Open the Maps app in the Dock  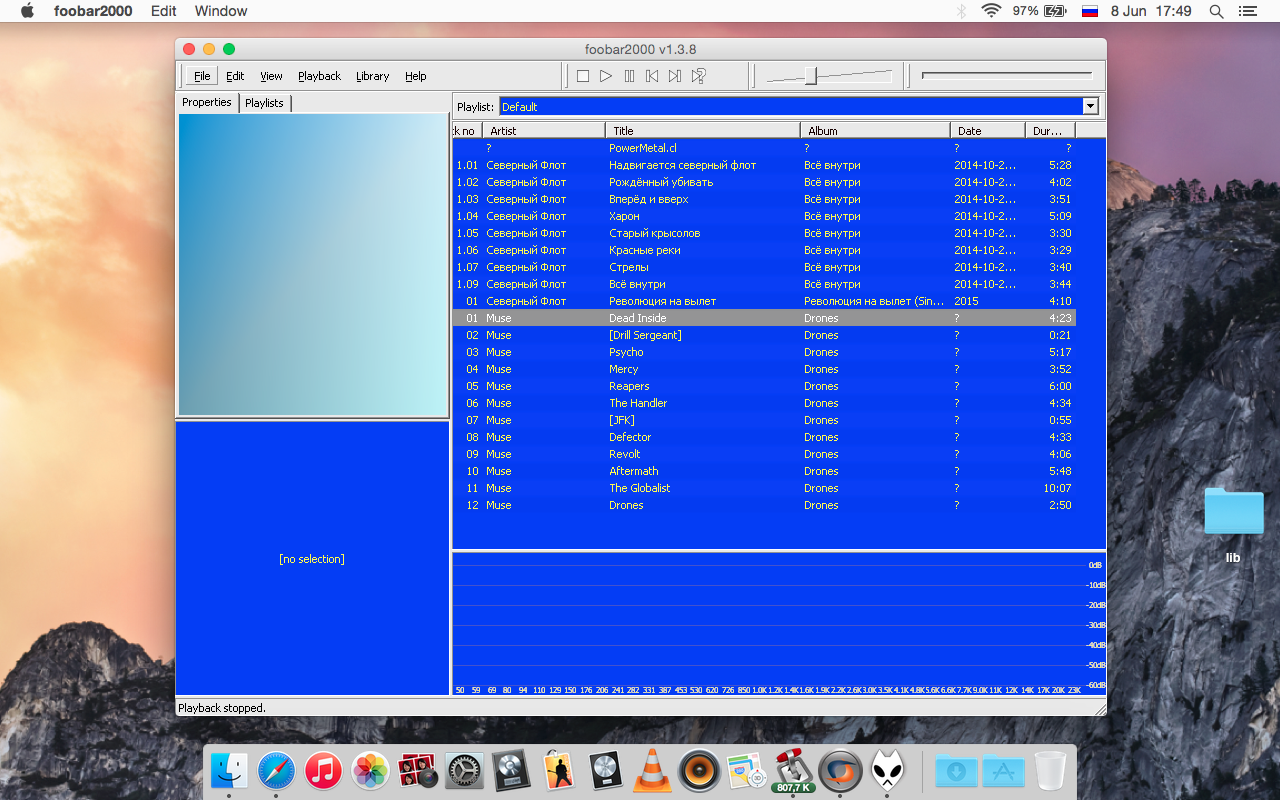click(x=745, y=771)
